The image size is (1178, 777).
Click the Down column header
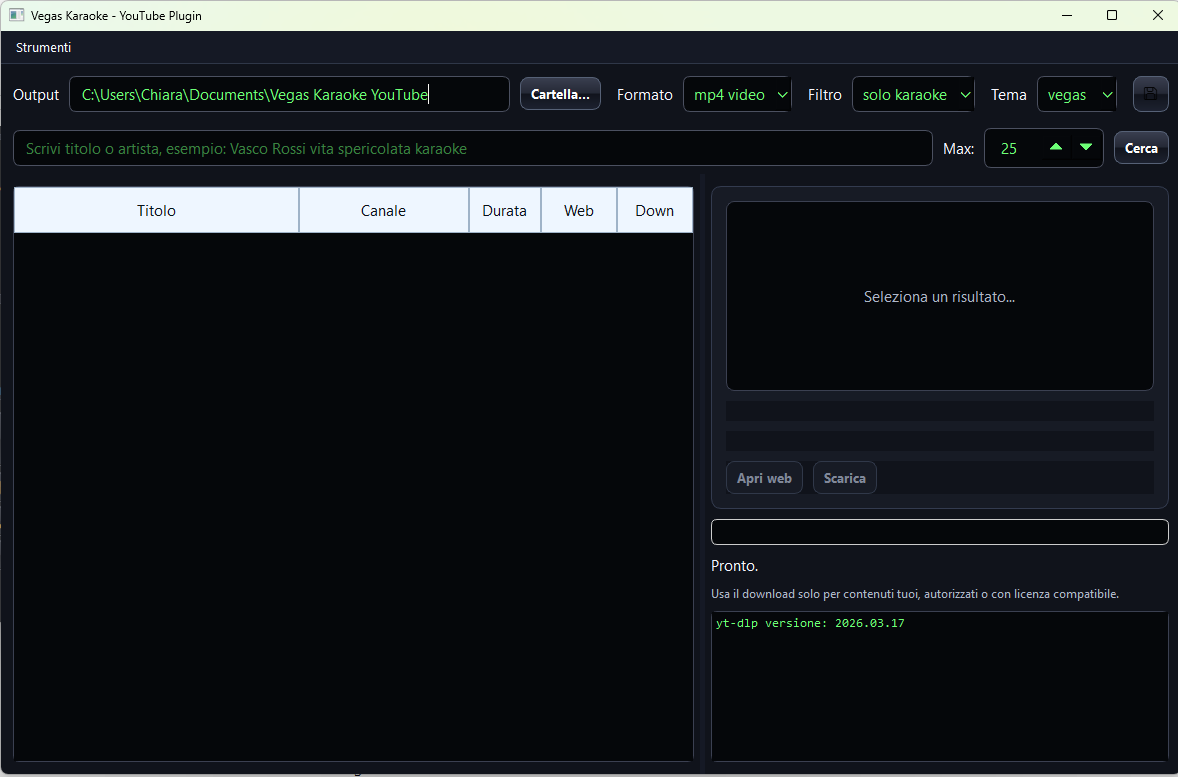pyautogui.click(x=654, y=210)
